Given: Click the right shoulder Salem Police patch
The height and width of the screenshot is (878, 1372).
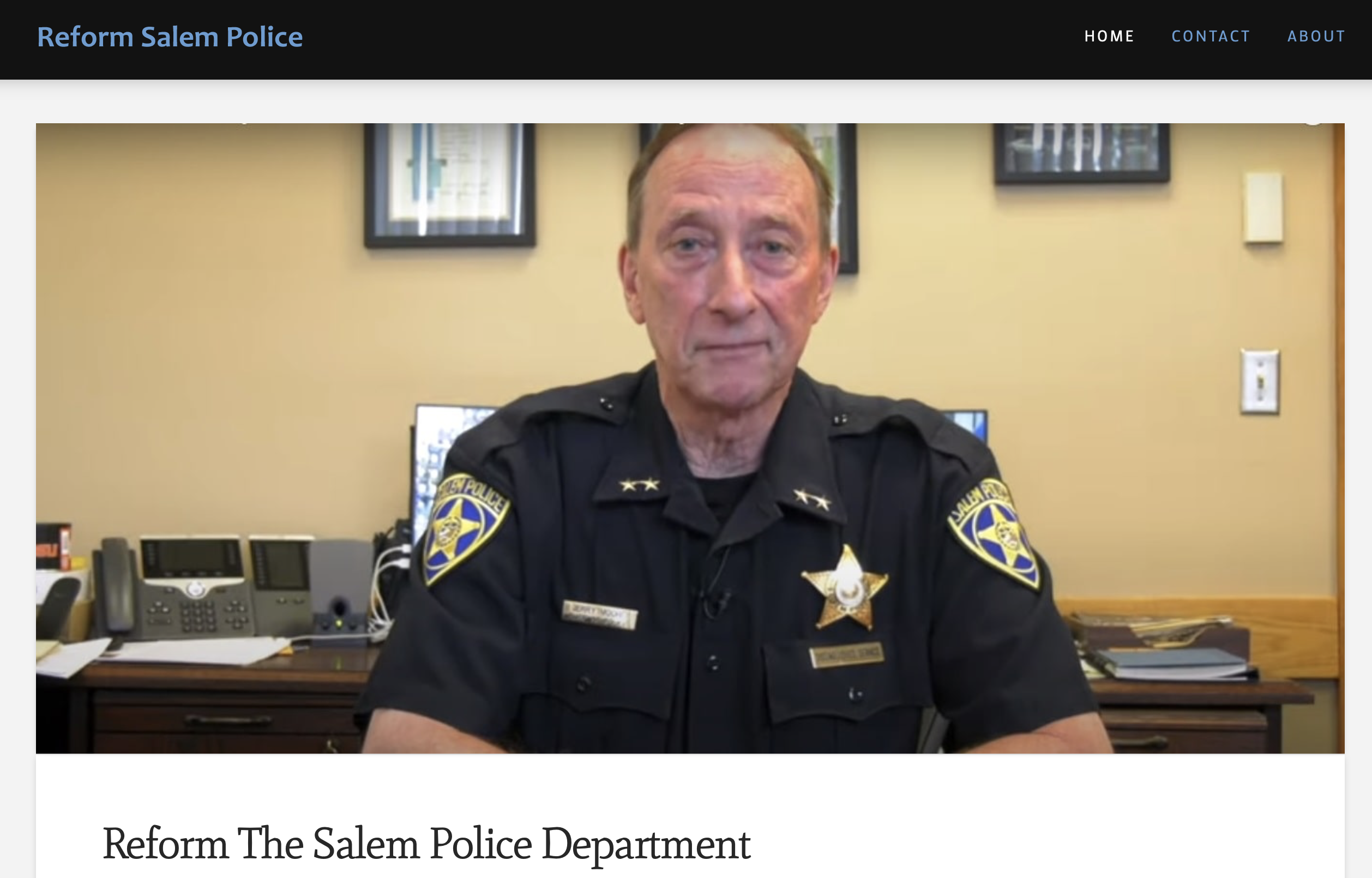Looking at the screenshot, I should pos(993,533).
